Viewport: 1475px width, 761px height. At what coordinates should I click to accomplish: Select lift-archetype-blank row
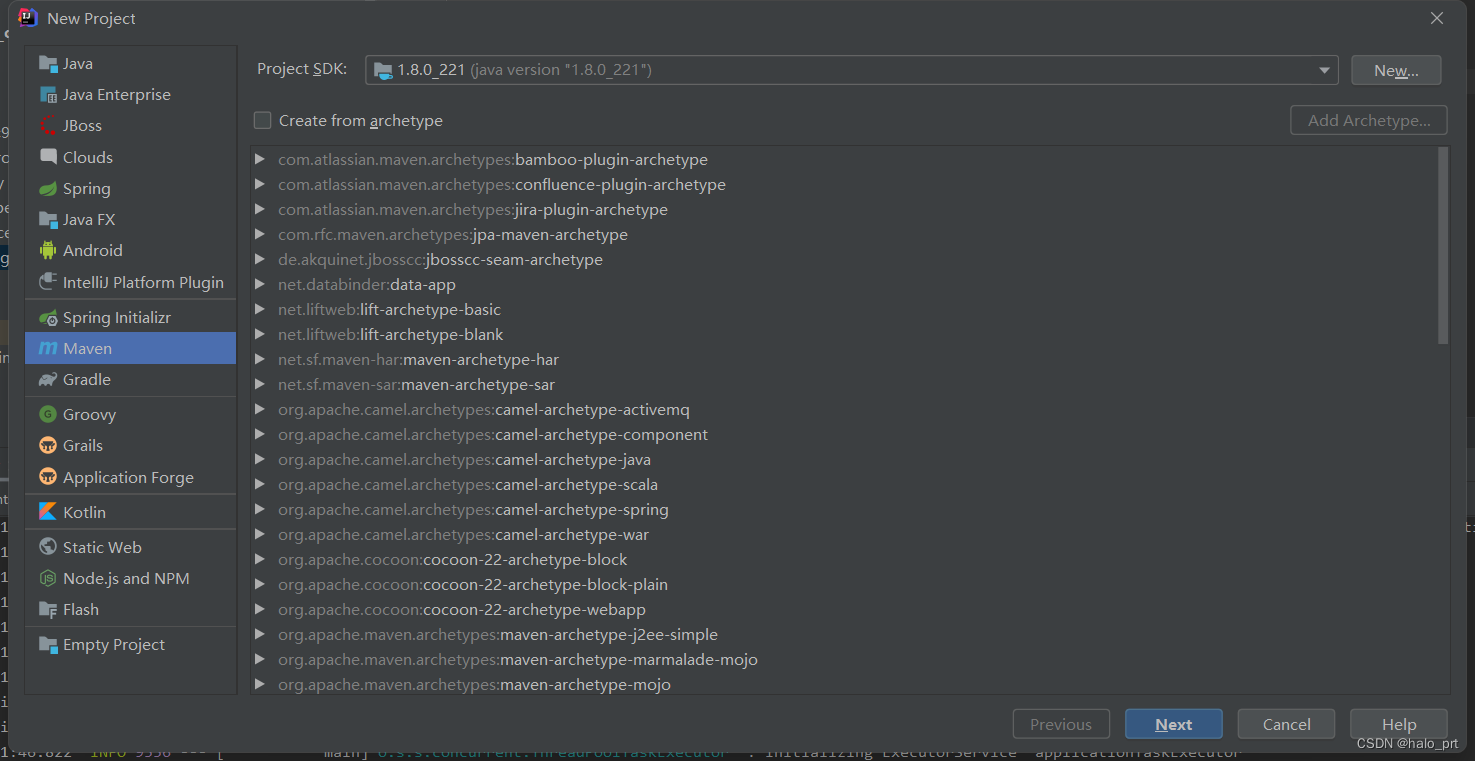coord(844,335)
